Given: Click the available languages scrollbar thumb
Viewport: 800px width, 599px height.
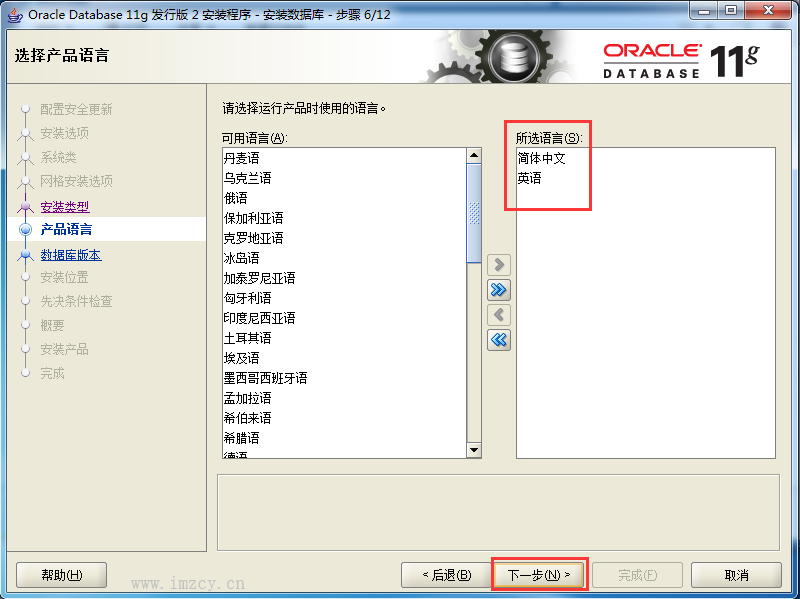Looking at the screenshot, I should [x=474, y=213].
